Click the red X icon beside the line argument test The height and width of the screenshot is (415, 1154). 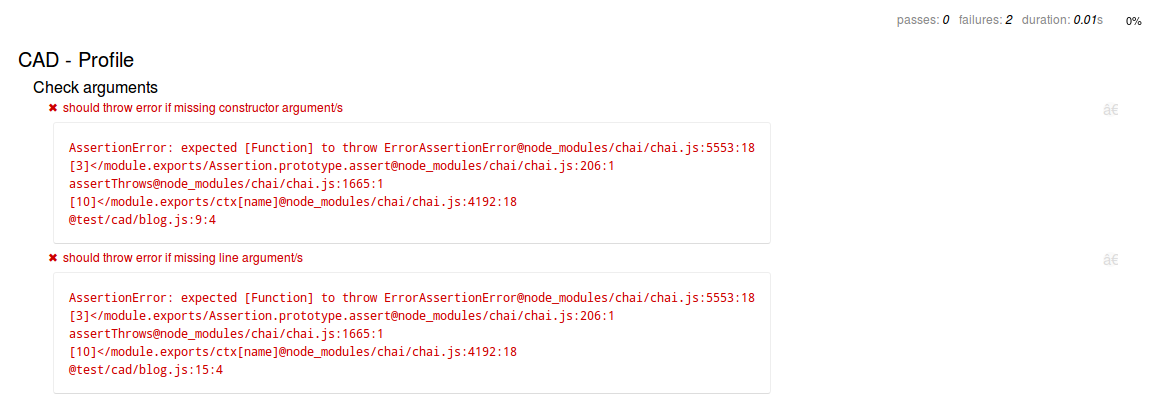53,258
